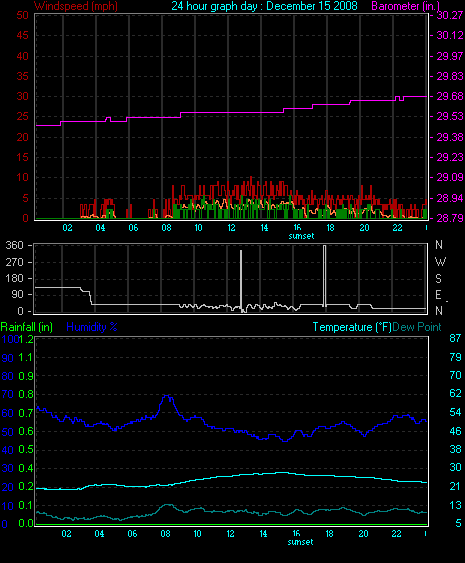This screenshot has height=563, width=465.
Task: Click red windspeed axis value 15
Action: (22, 157)
